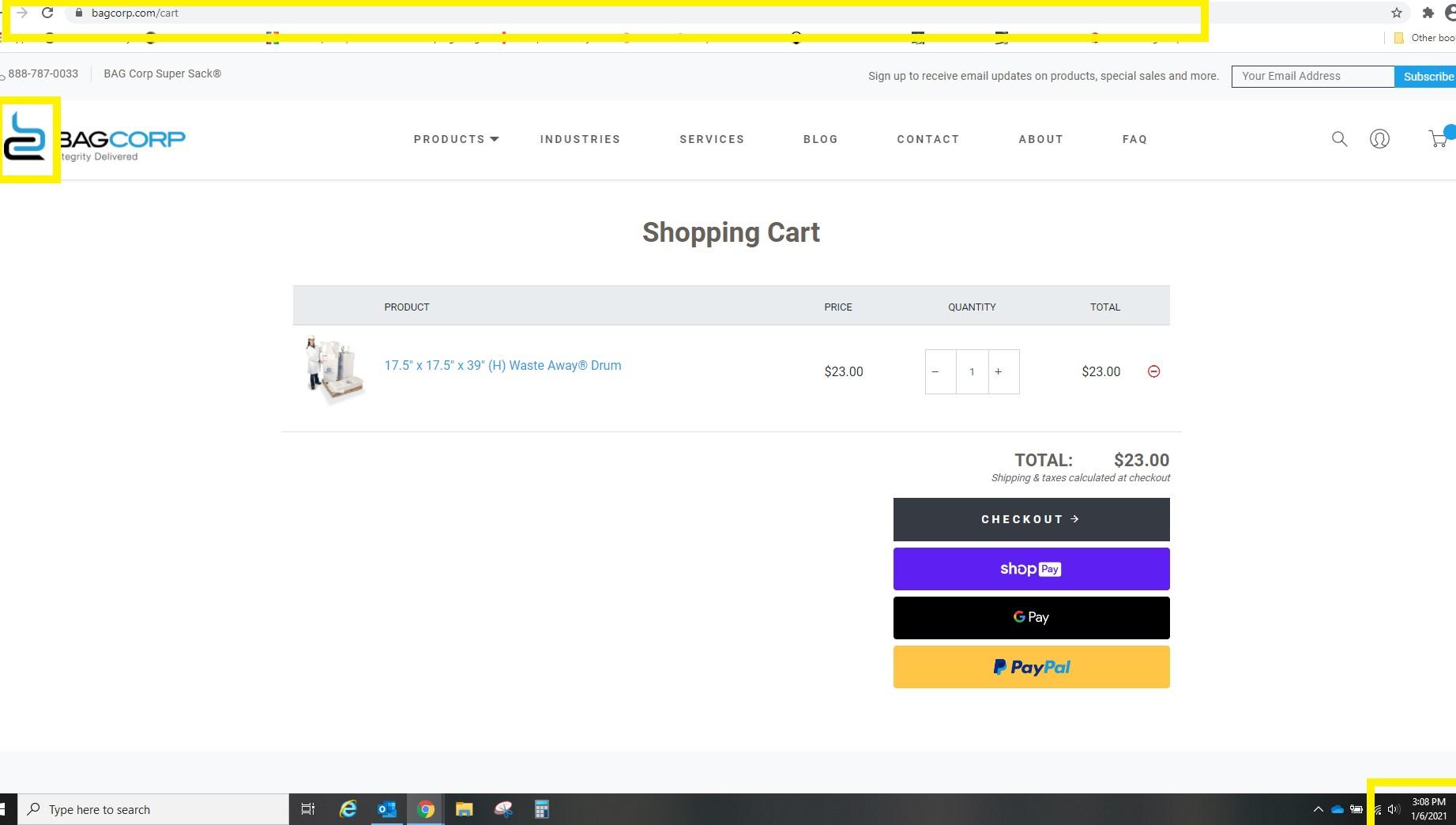Open the Services menu item
Viewport: 1456px width, 825px height.
tap(711, 139)
